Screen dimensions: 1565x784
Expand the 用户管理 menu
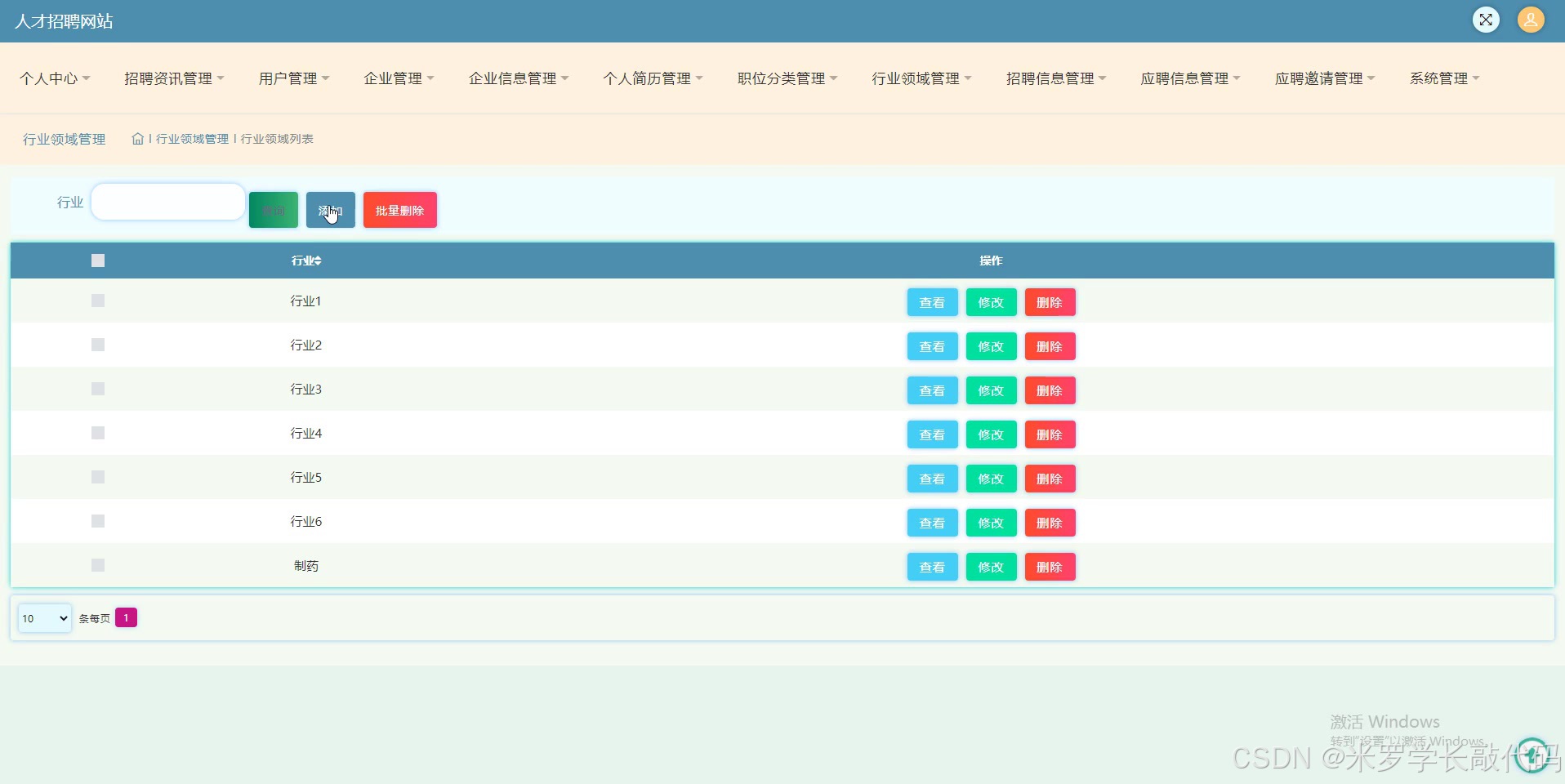(x=294, y=78)
